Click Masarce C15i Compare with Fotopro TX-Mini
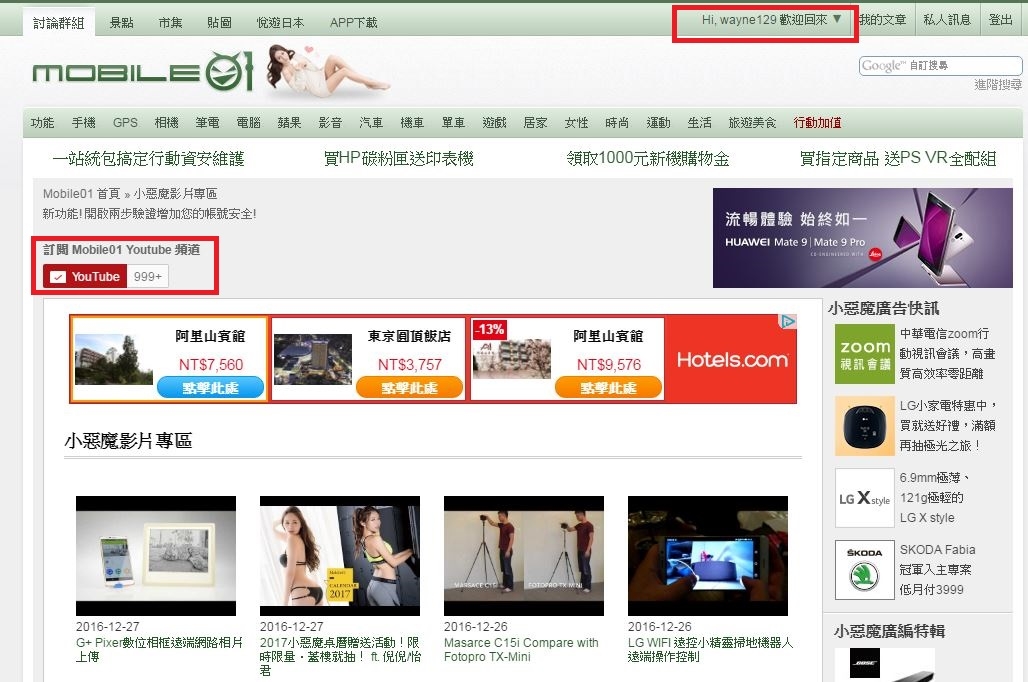The image size is (1028, 682). pos(521,650)
